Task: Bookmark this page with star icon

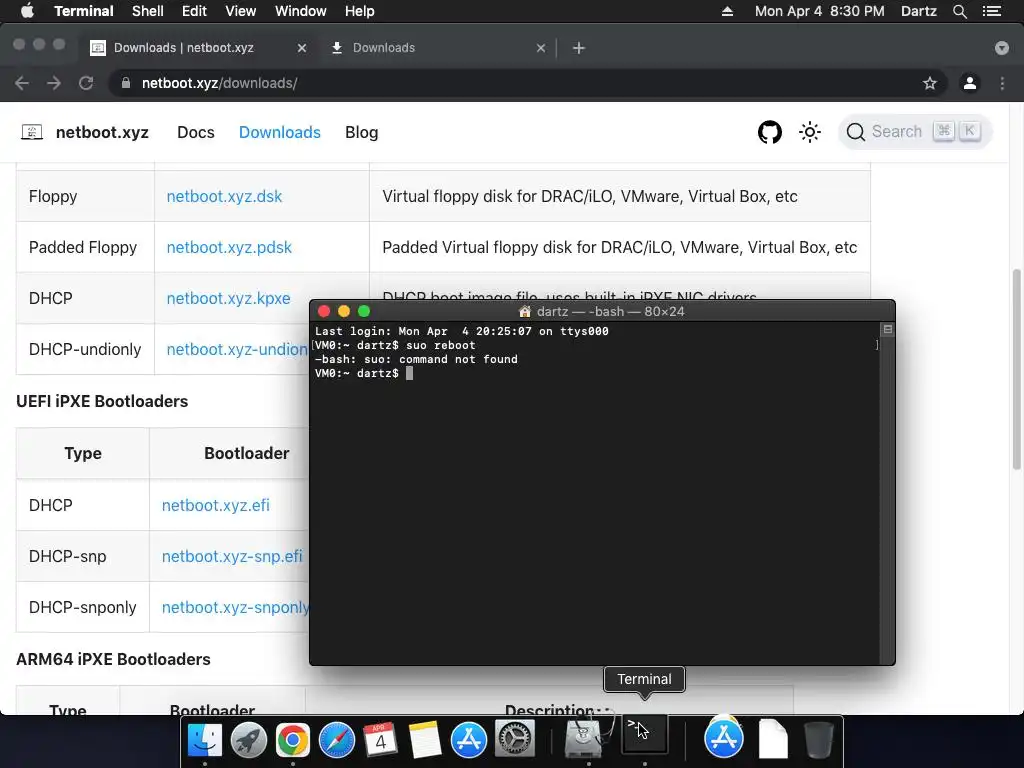Action: coord(930,83)
